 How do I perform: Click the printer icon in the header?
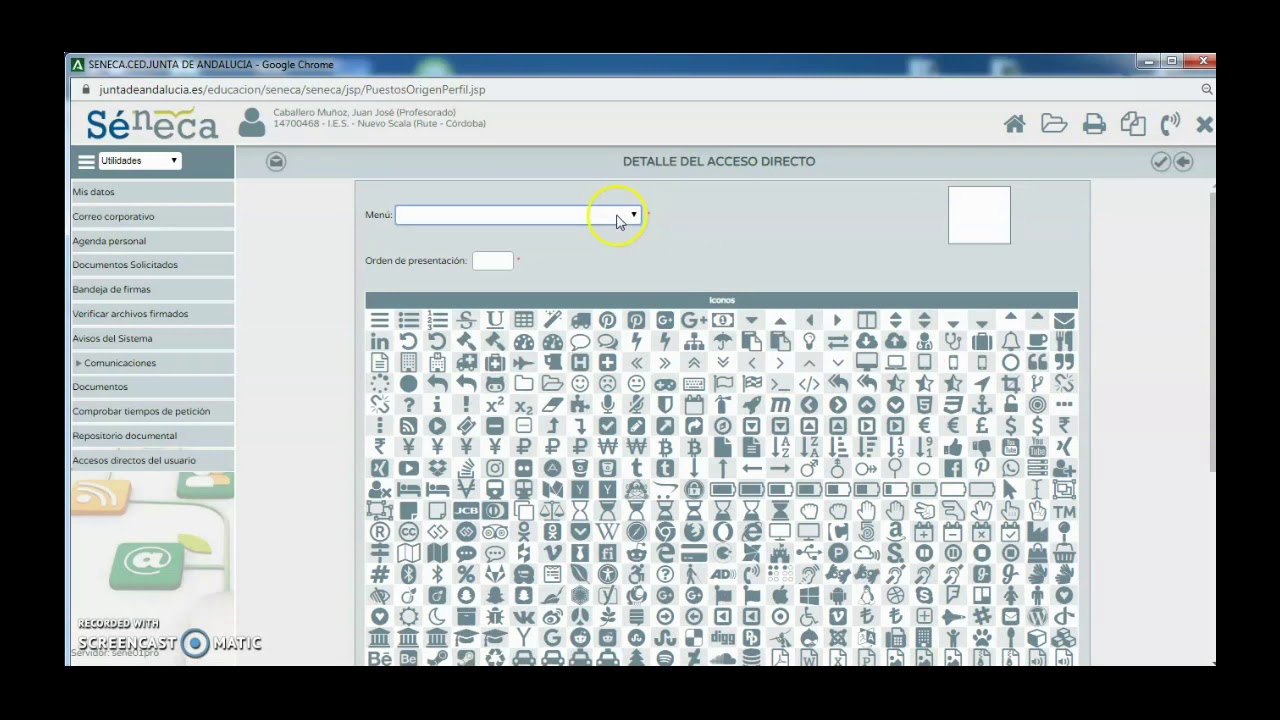[x=1094, y=124]
